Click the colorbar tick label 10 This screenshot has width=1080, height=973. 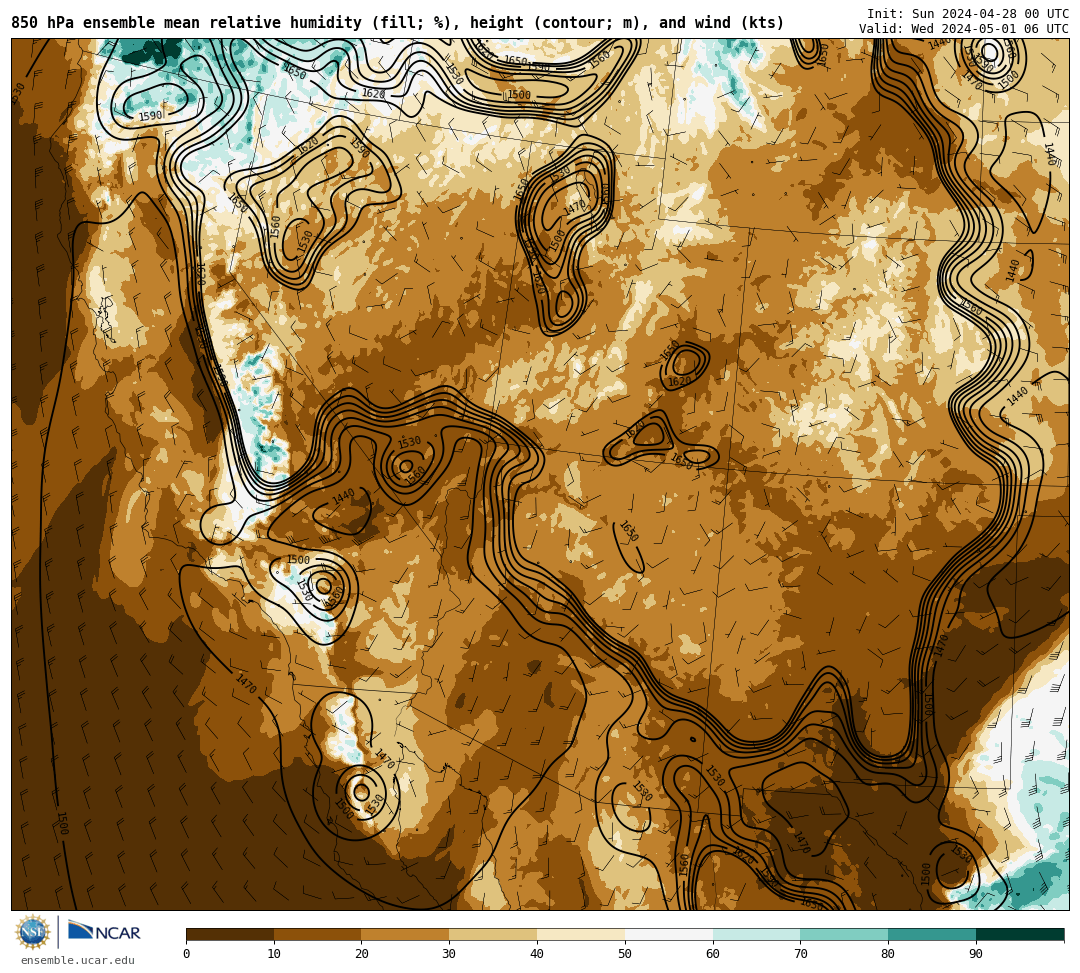click(x=274, y=954)
